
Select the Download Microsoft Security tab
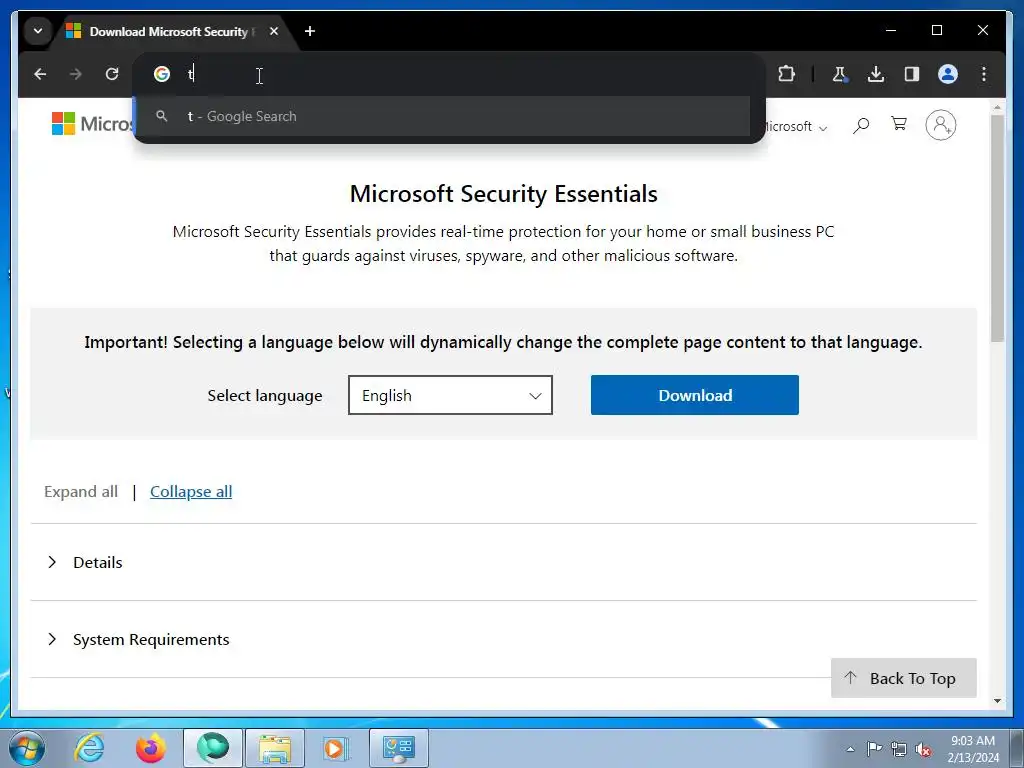[x=168, y=31]
